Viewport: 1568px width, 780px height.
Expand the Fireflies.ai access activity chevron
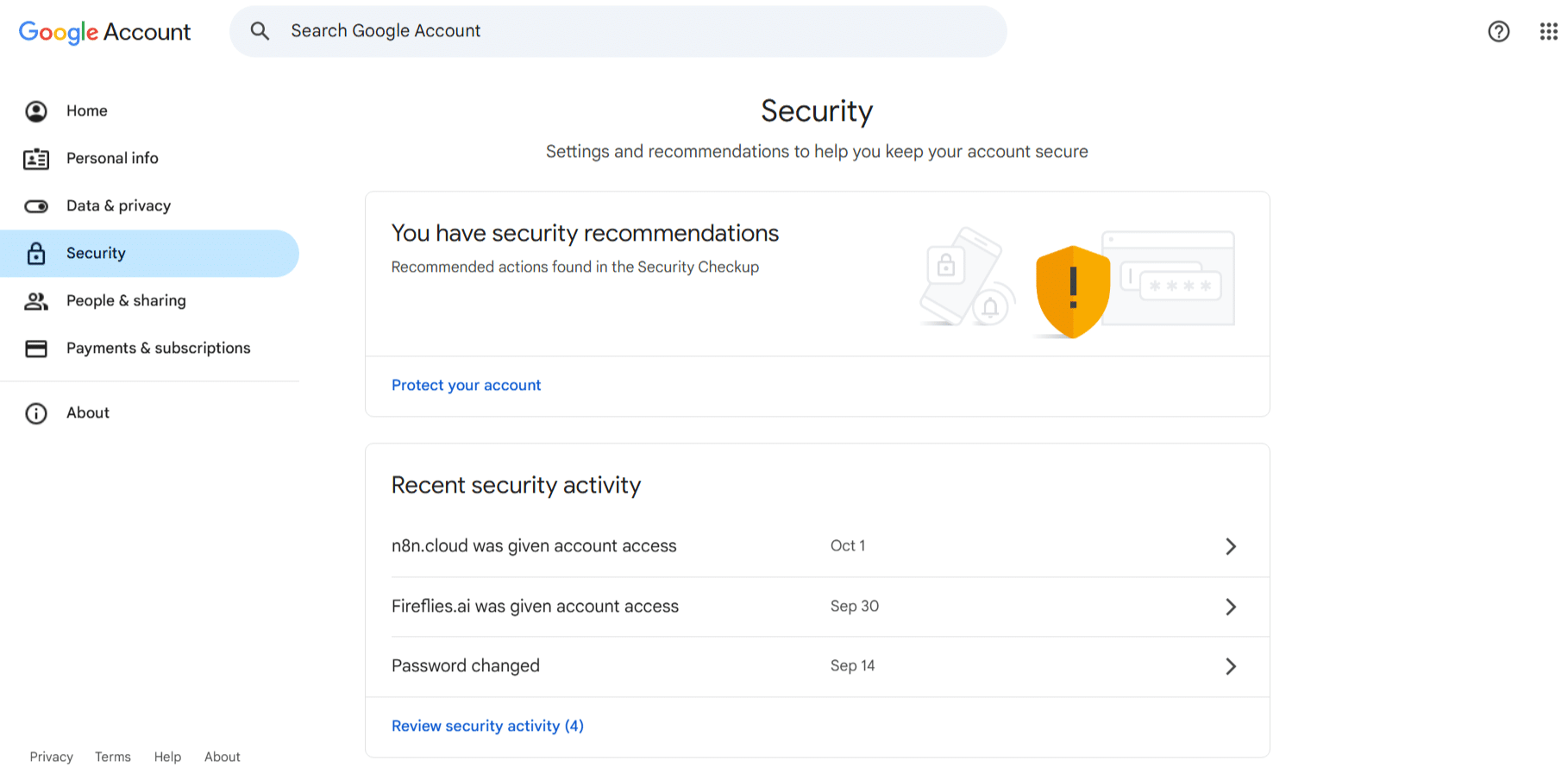click(1231, 607)
